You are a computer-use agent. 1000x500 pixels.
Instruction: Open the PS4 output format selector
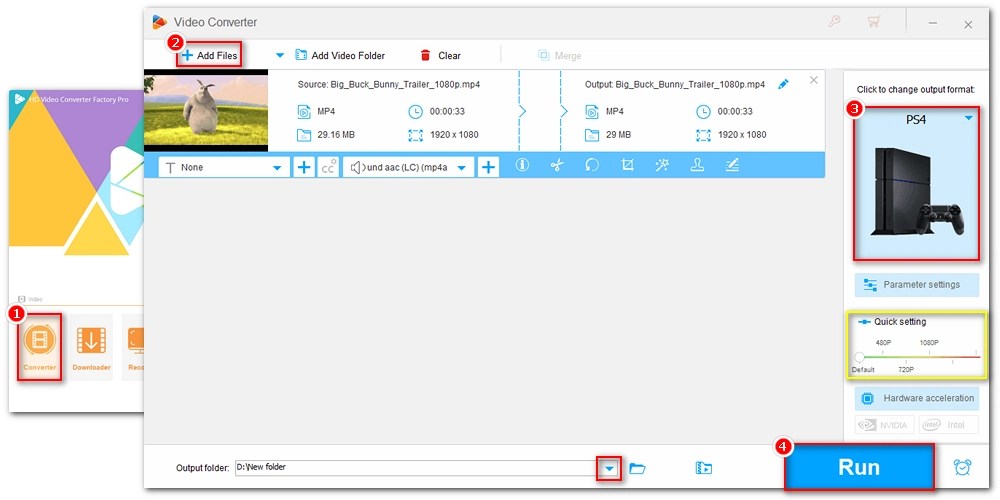click(x=916, y=183)
